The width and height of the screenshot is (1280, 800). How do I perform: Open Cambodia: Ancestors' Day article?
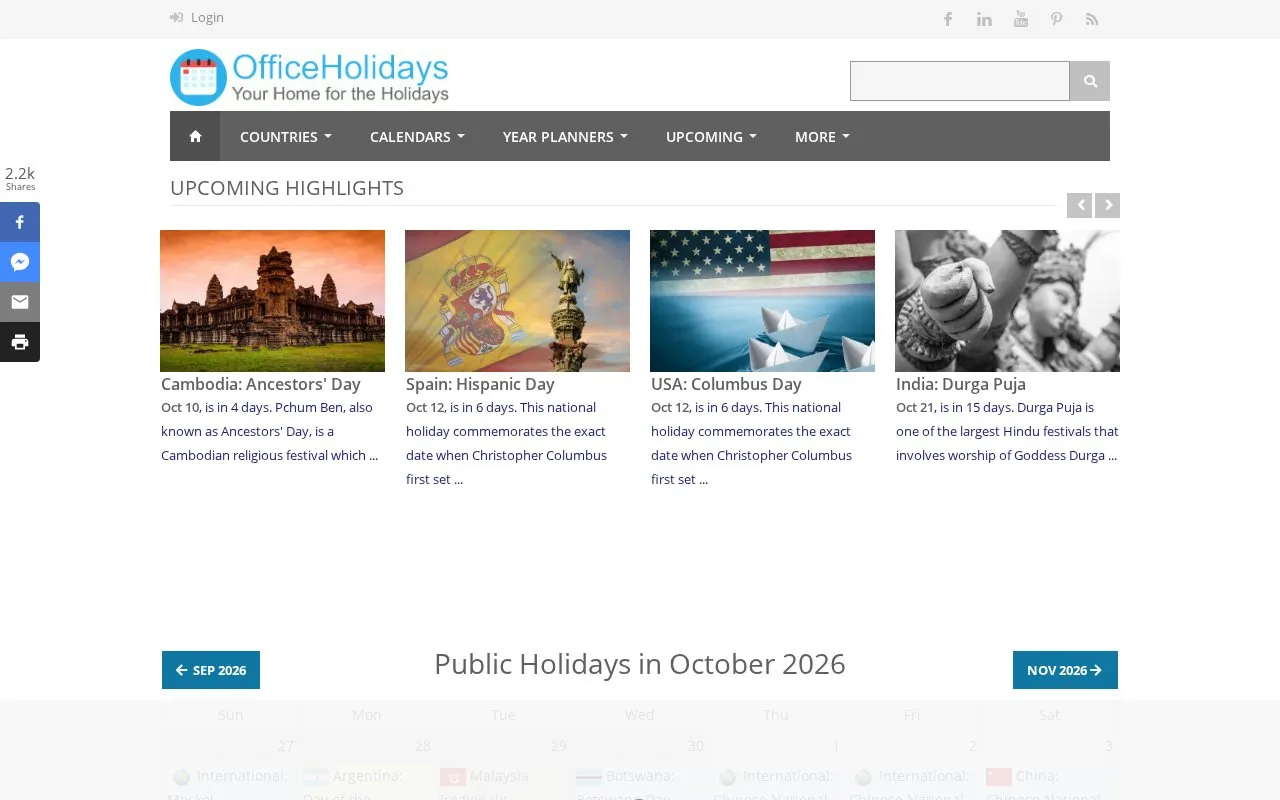click(261, 384)
